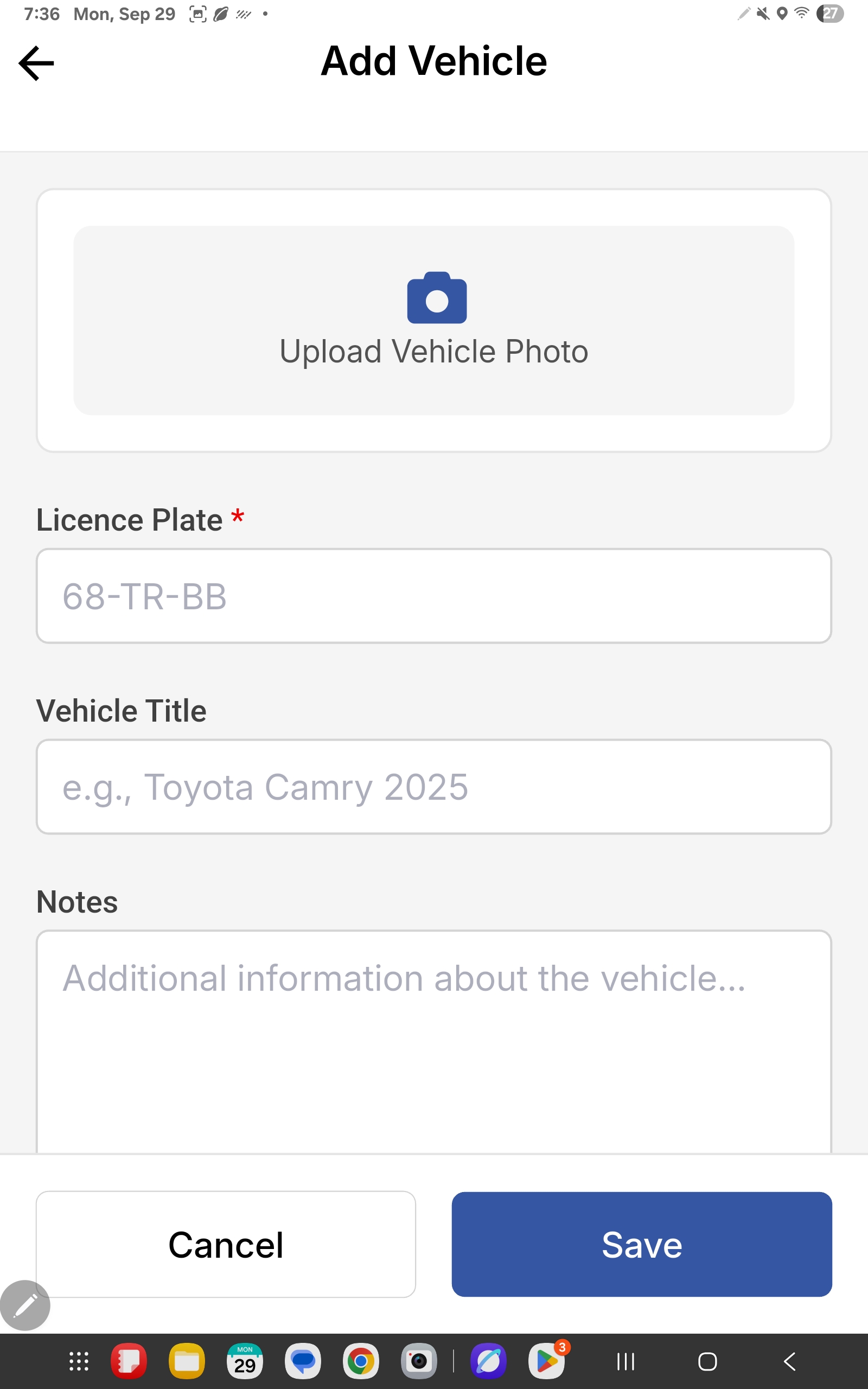Click the Vehicle Title text field

[434, 786]
